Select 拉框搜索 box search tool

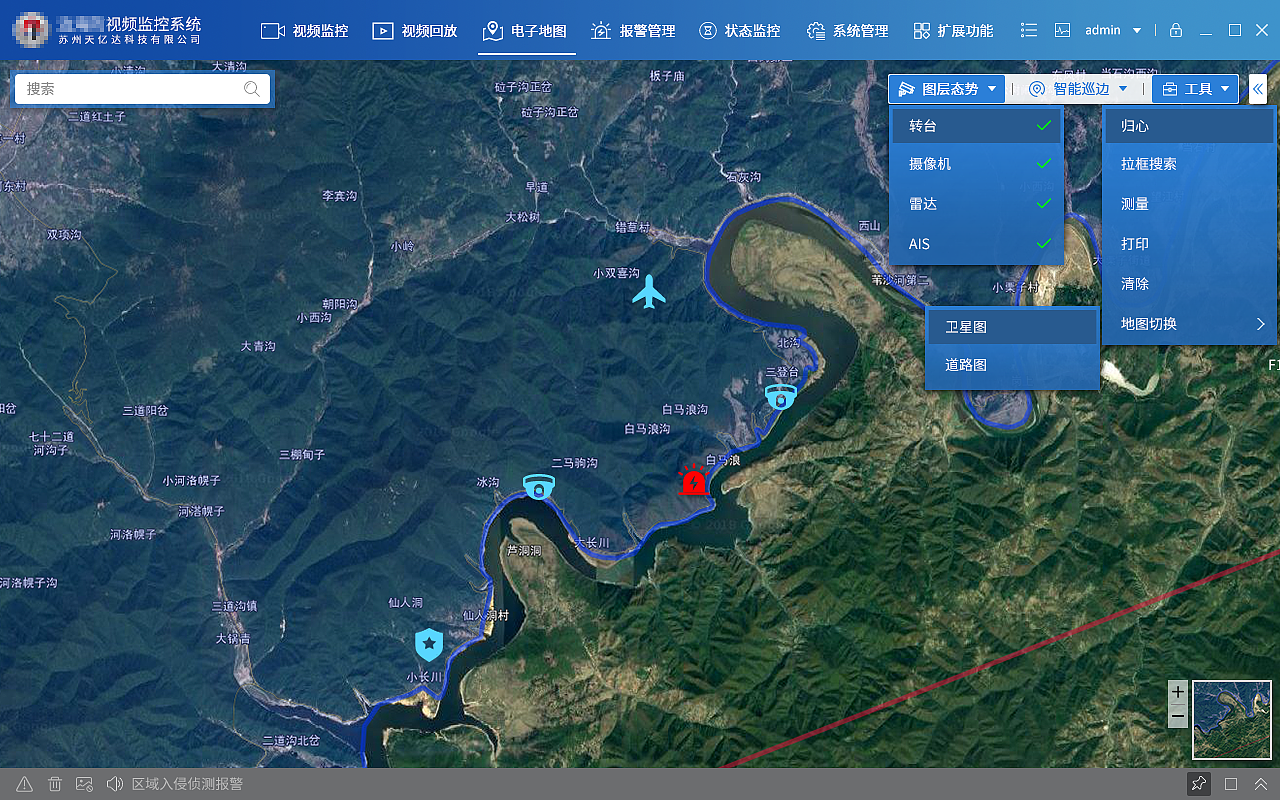[x=1189, y=164]
